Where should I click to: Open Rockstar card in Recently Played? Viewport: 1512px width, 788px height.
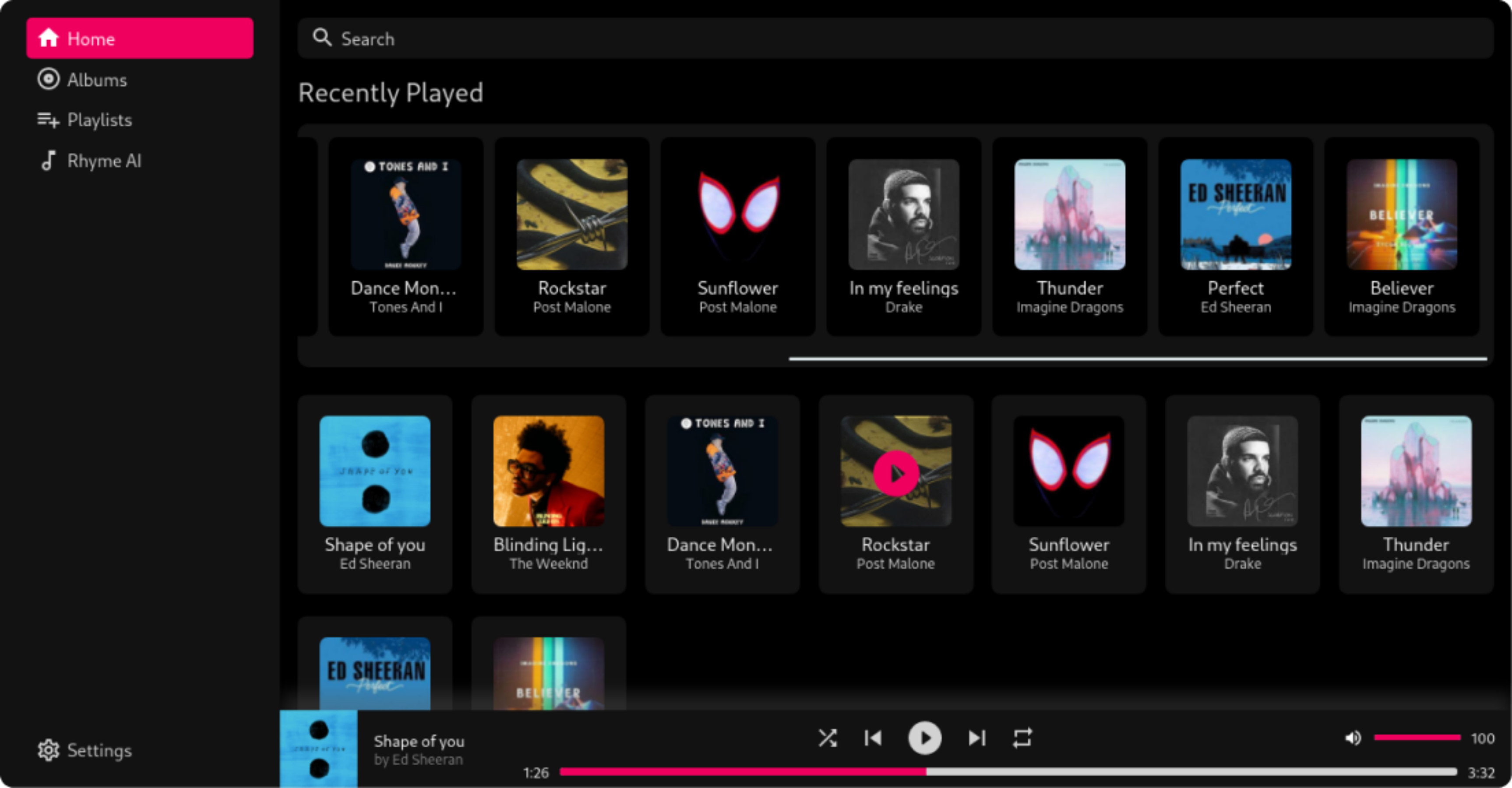point(572,236)
